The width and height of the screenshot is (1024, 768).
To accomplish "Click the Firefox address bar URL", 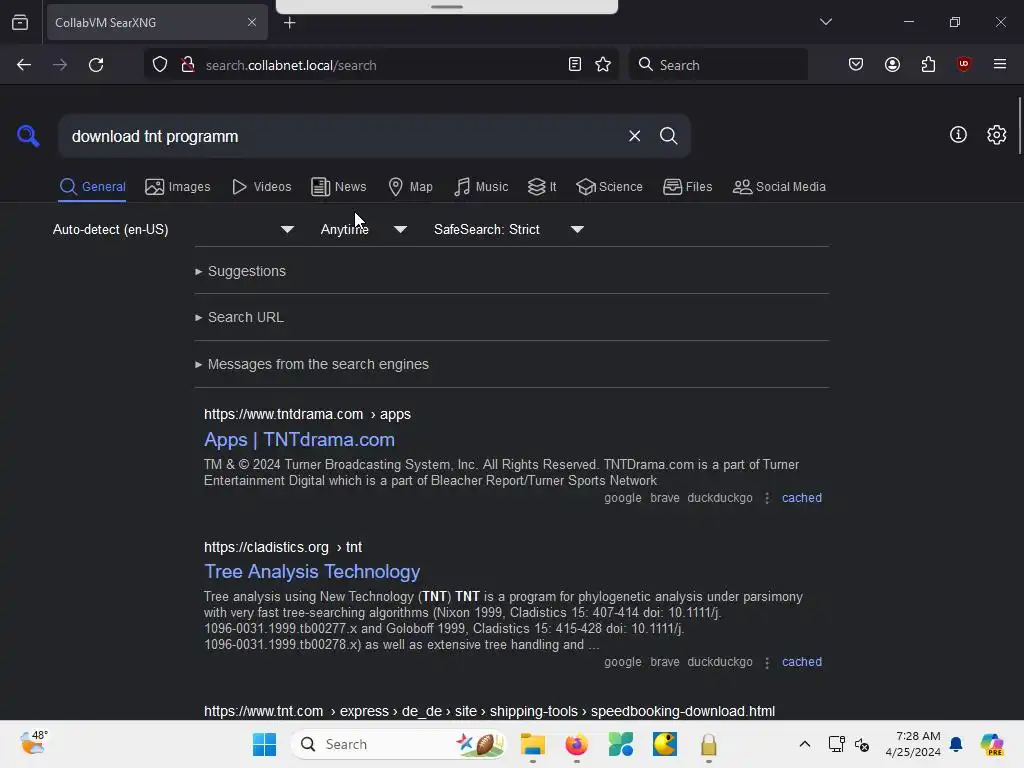I will [x=379, y=65].
